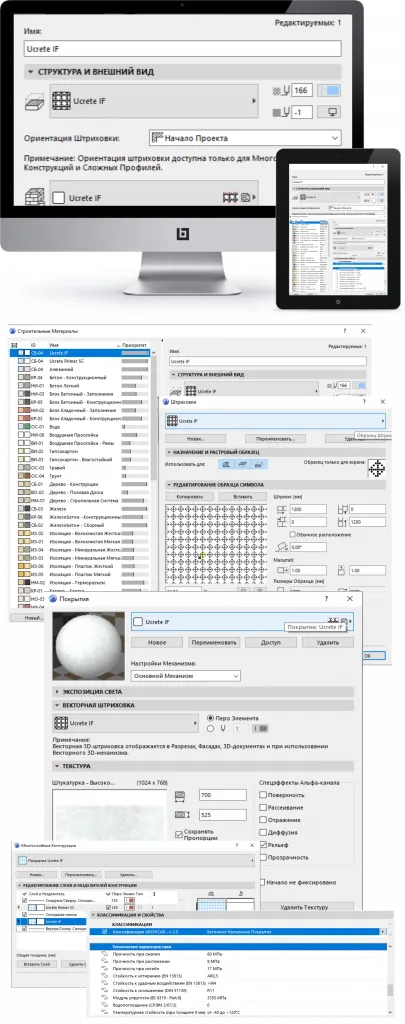Open the Ucrete IF surface selector in the Покрытия window
The width and height of the screenshot is (405, 1024).
(242, 622)
